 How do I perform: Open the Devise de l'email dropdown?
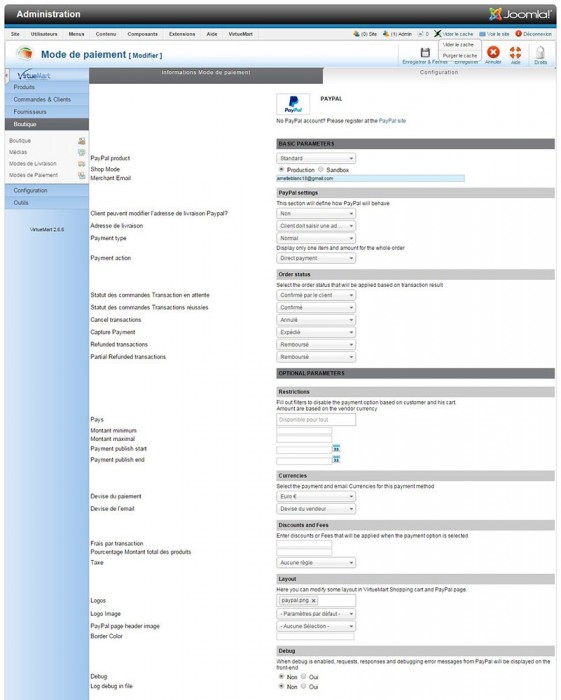[x=316, y=509]
